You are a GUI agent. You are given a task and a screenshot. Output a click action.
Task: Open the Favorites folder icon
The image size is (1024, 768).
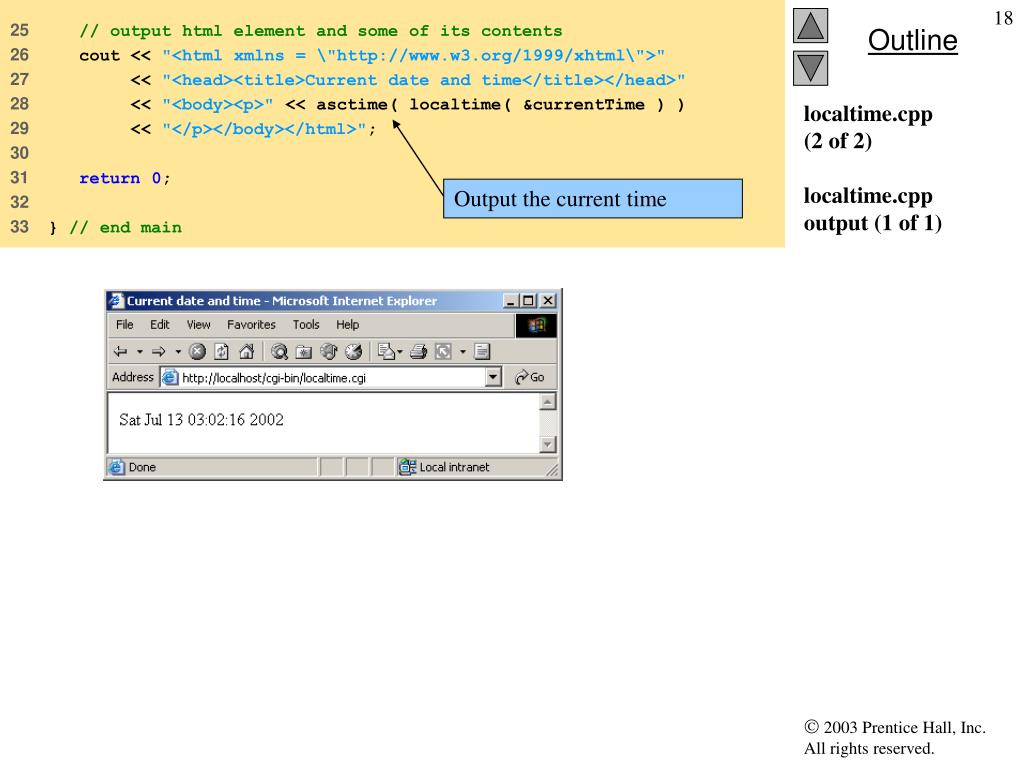tap(304, 352)
